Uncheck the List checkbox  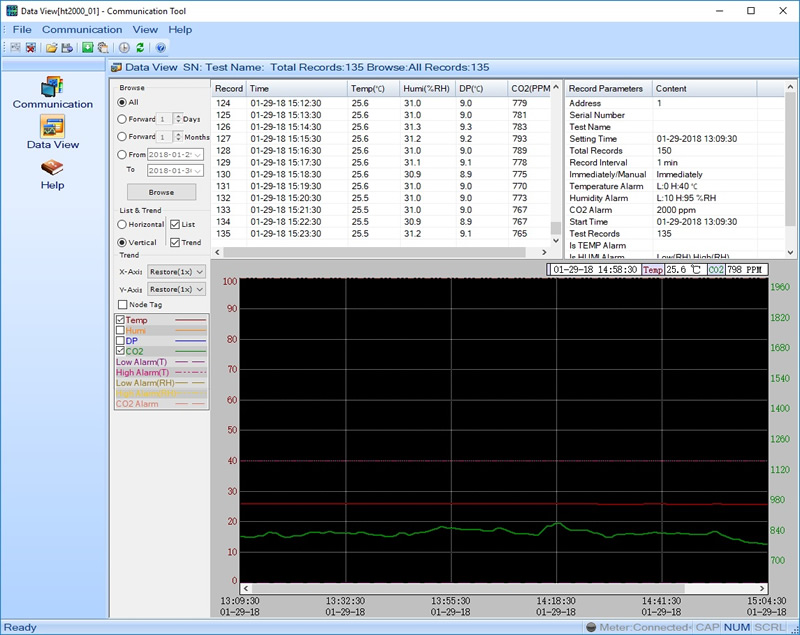175,225
